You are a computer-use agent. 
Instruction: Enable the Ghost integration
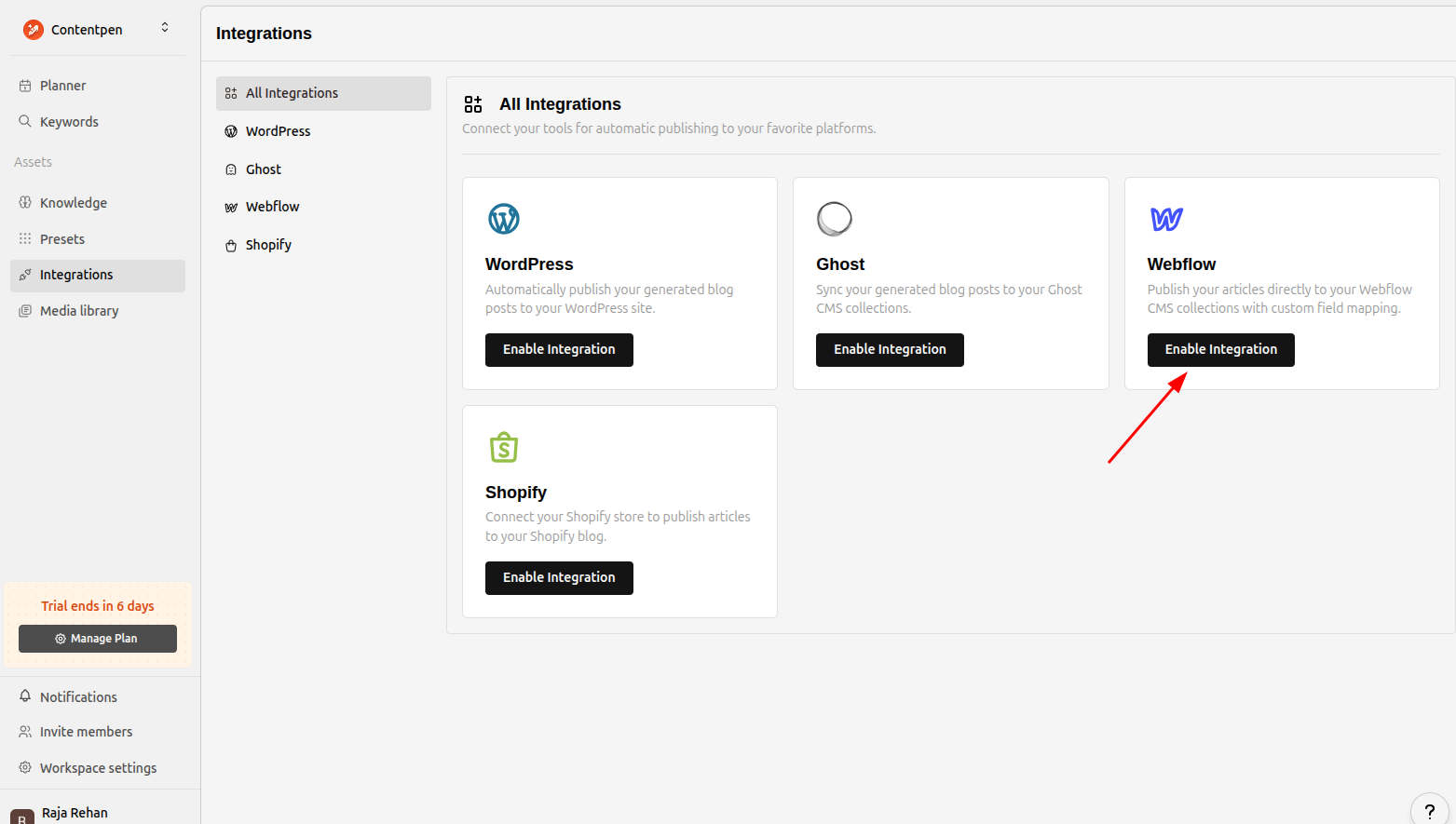coord(890,350)
